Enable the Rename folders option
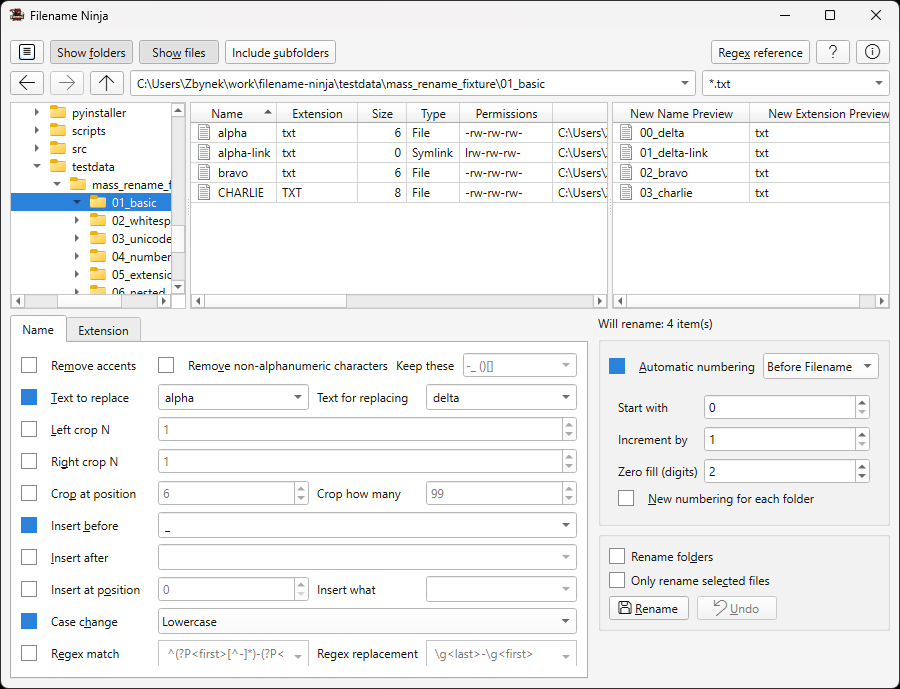Image resolution: width=900 pixels, height=689 pixels. [617, 556]
